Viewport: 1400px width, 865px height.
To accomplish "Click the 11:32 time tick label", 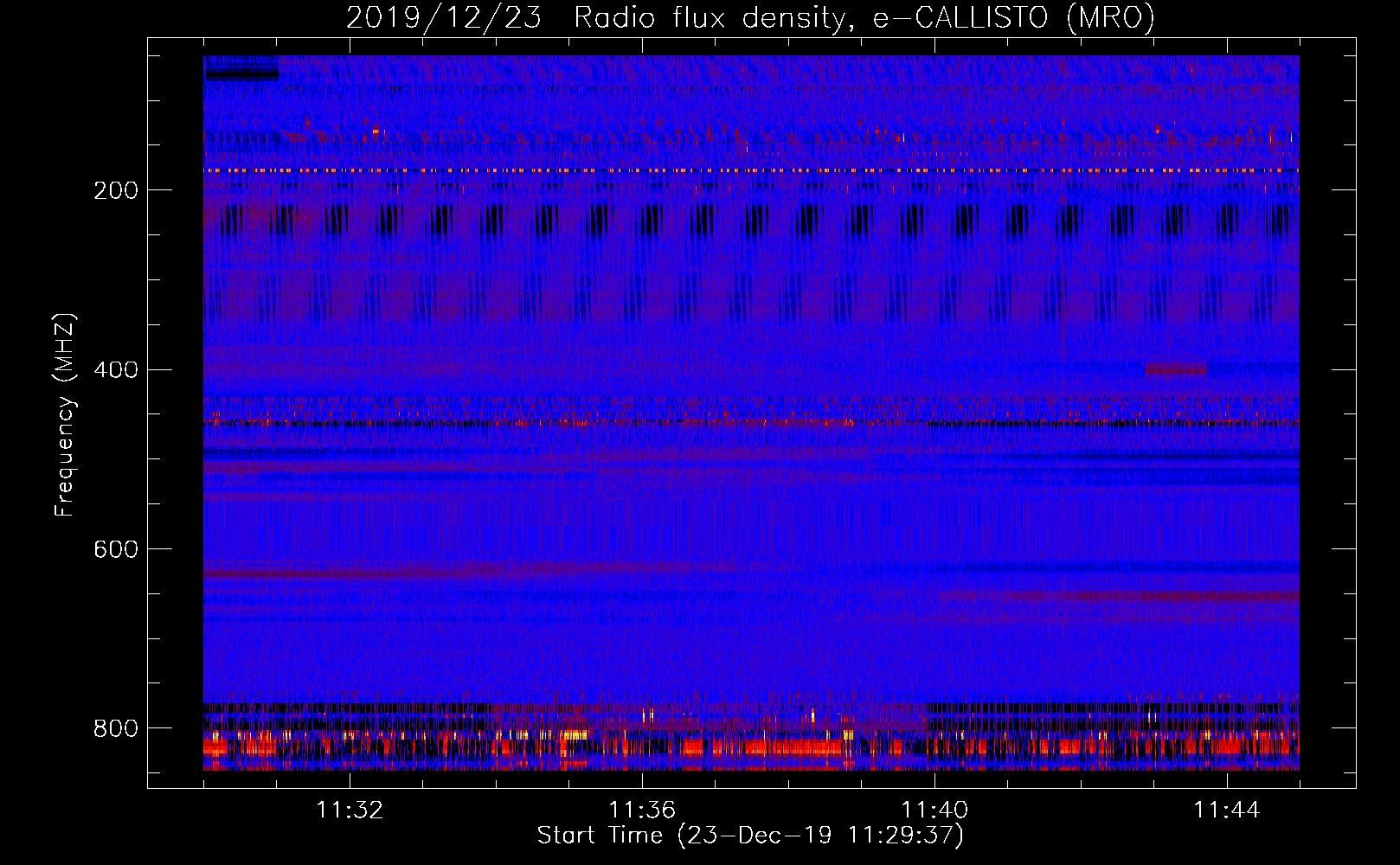I will tap(350, 810).
